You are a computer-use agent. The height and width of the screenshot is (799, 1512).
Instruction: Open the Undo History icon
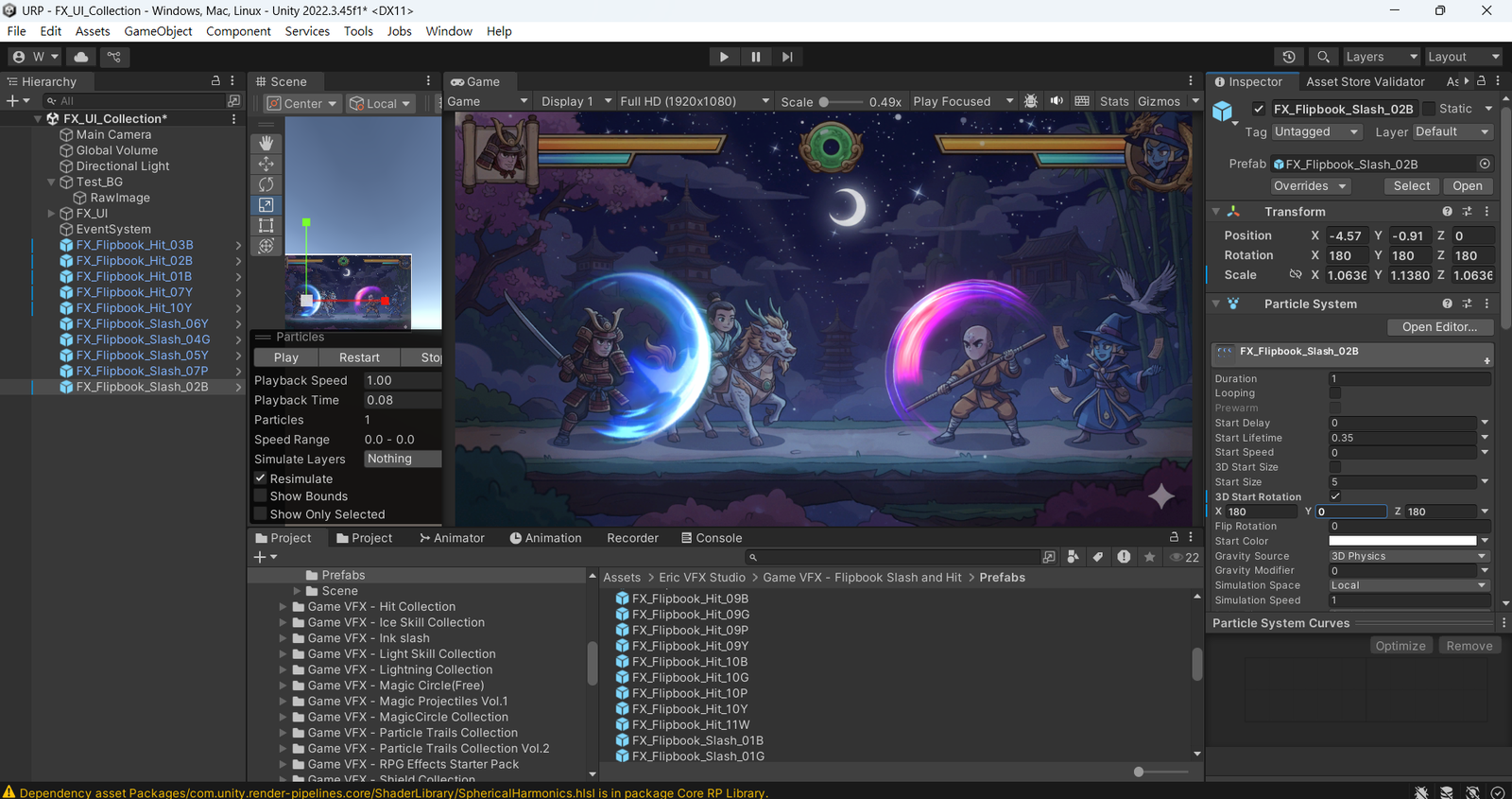click(x=1288, y=57)
